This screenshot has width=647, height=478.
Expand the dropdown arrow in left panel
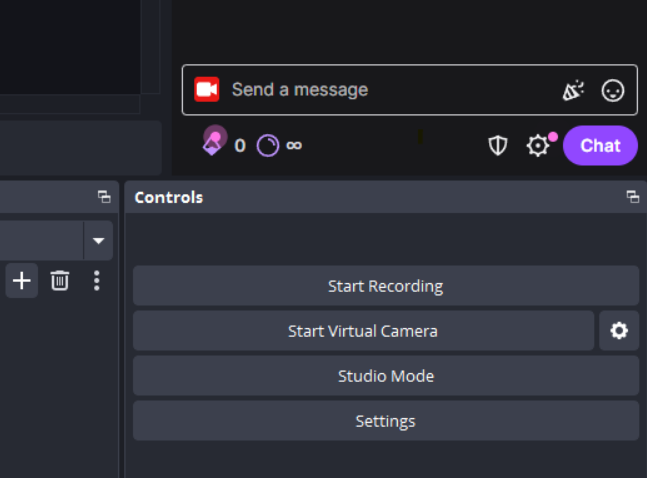pyautogui.click(x=98, y=240)
